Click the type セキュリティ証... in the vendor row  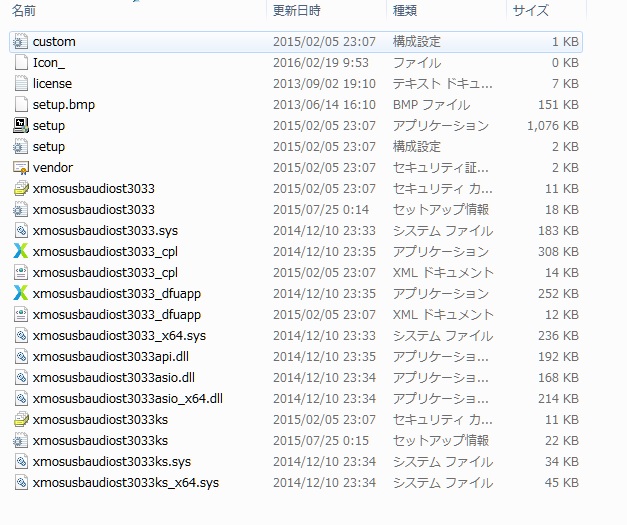[x=441, y=168]
